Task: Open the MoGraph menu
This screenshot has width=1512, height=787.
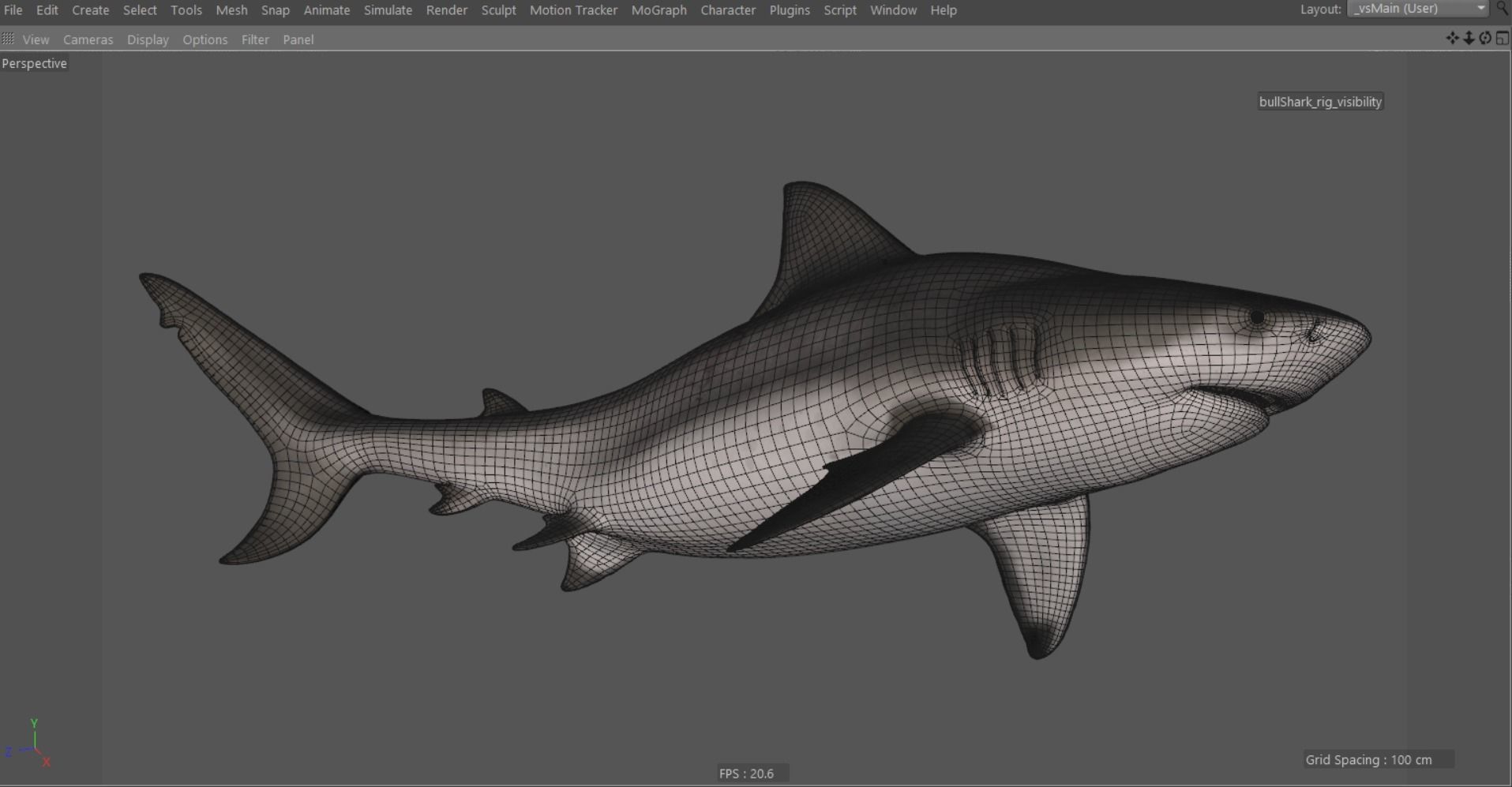Action: (x=659, y=10)
